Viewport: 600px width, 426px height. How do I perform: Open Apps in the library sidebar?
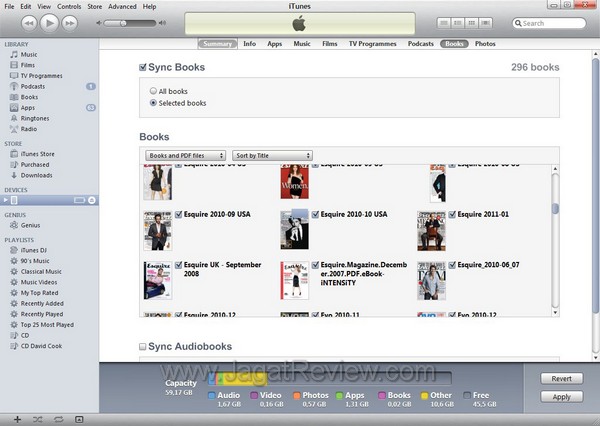point(28,108)
